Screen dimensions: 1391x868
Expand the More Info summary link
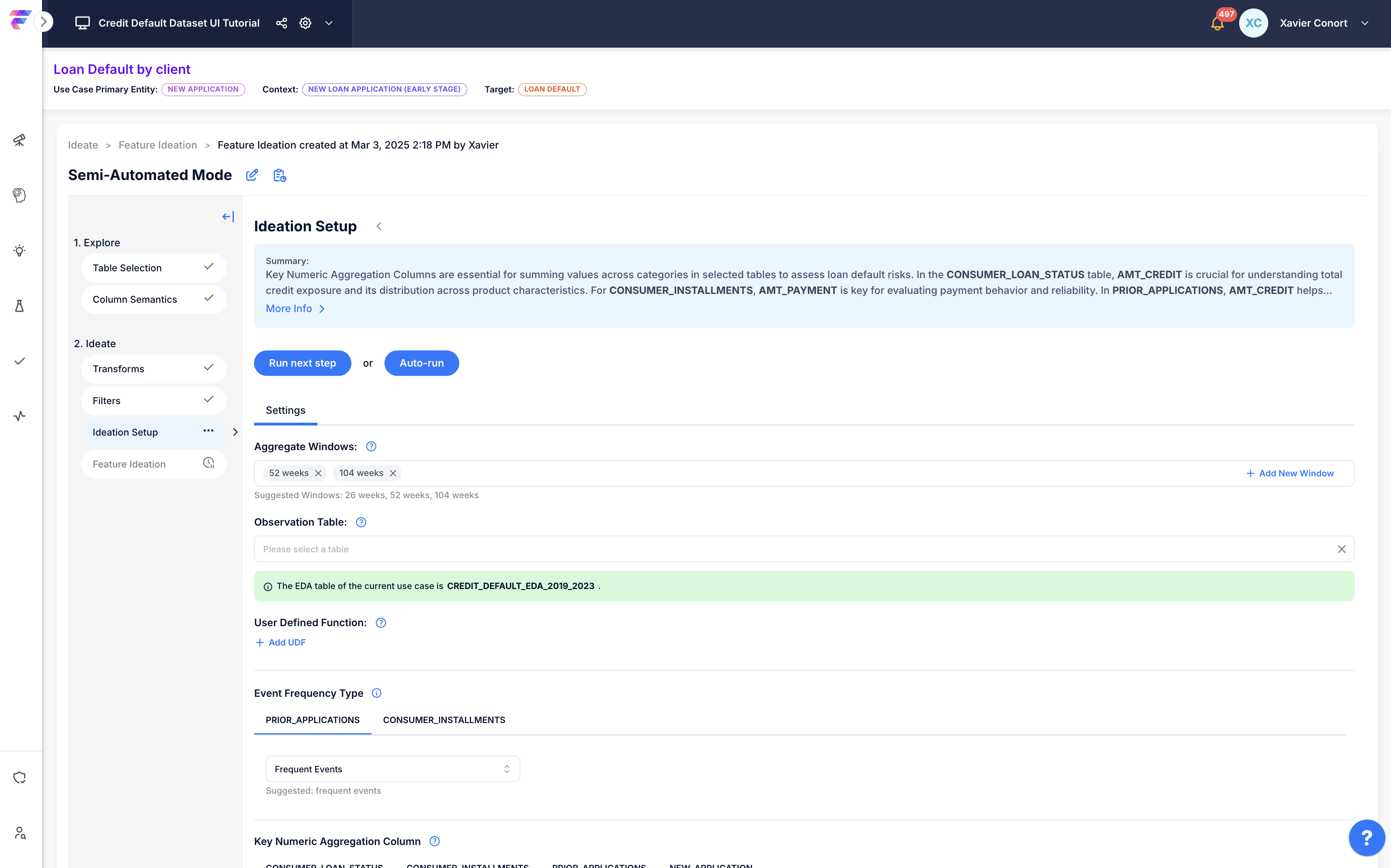click(x=295, y=308)
